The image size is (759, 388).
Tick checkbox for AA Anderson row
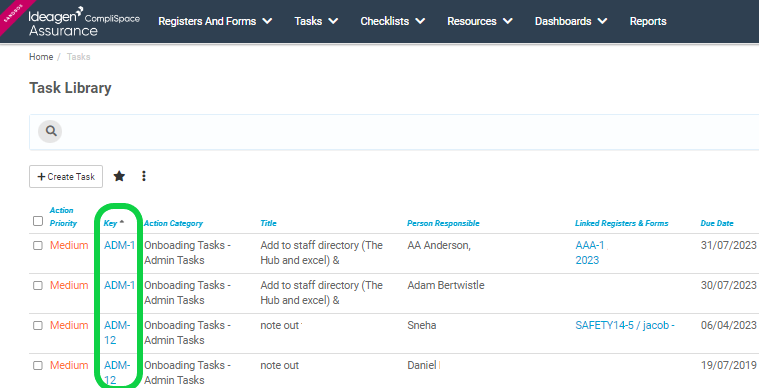(x=38, y=246)
